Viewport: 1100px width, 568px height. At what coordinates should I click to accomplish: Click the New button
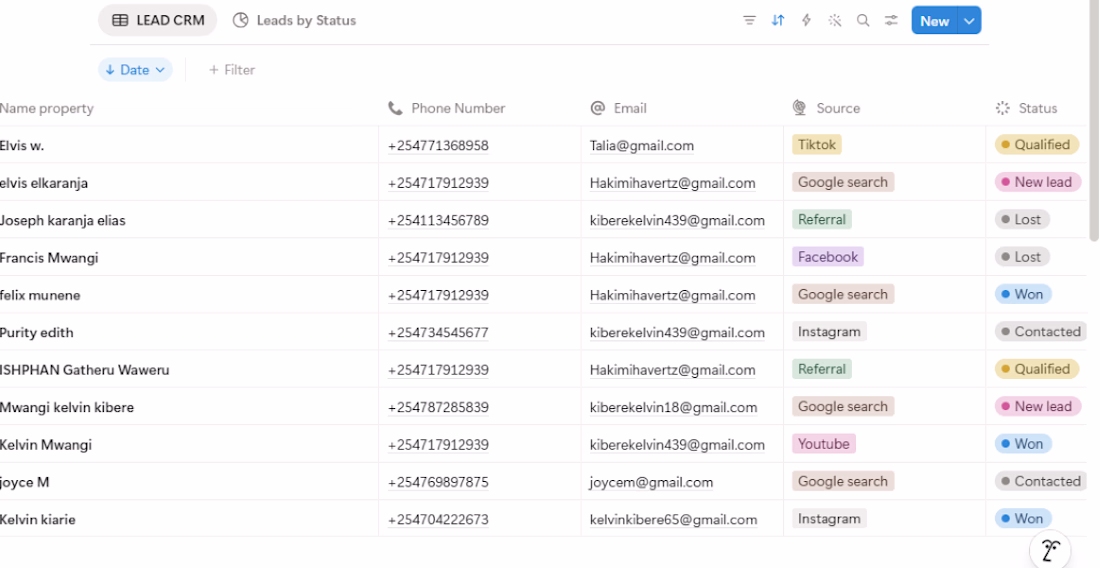[934, 21]
